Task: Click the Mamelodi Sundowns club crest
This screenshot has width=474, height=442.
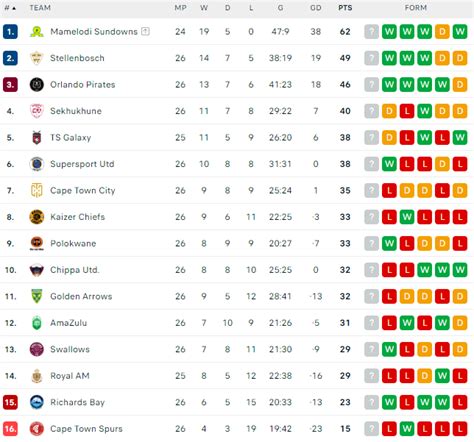Action: (x=37, y=32)
